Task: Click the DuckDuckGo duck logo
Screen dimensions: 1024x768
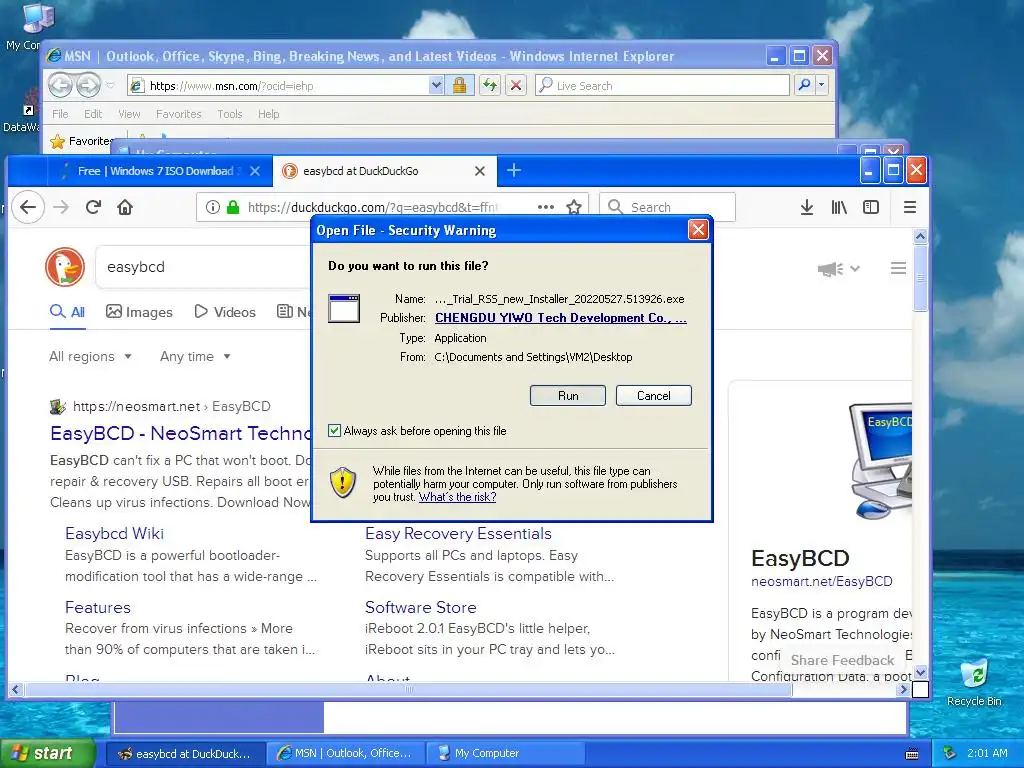Action: click(x=65, y=267)
